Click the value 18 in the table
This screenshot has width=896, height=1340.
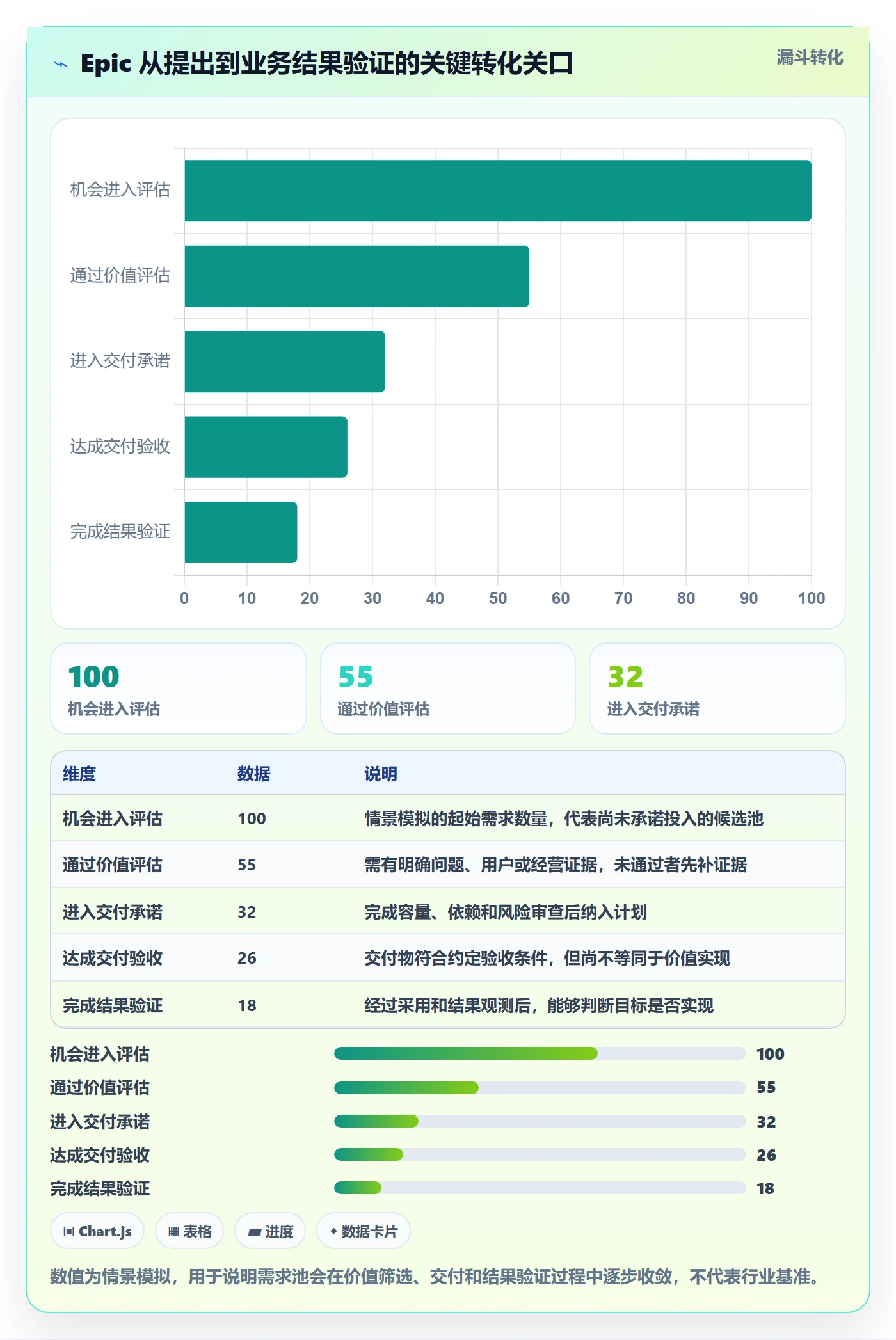tap(247, 1005)
